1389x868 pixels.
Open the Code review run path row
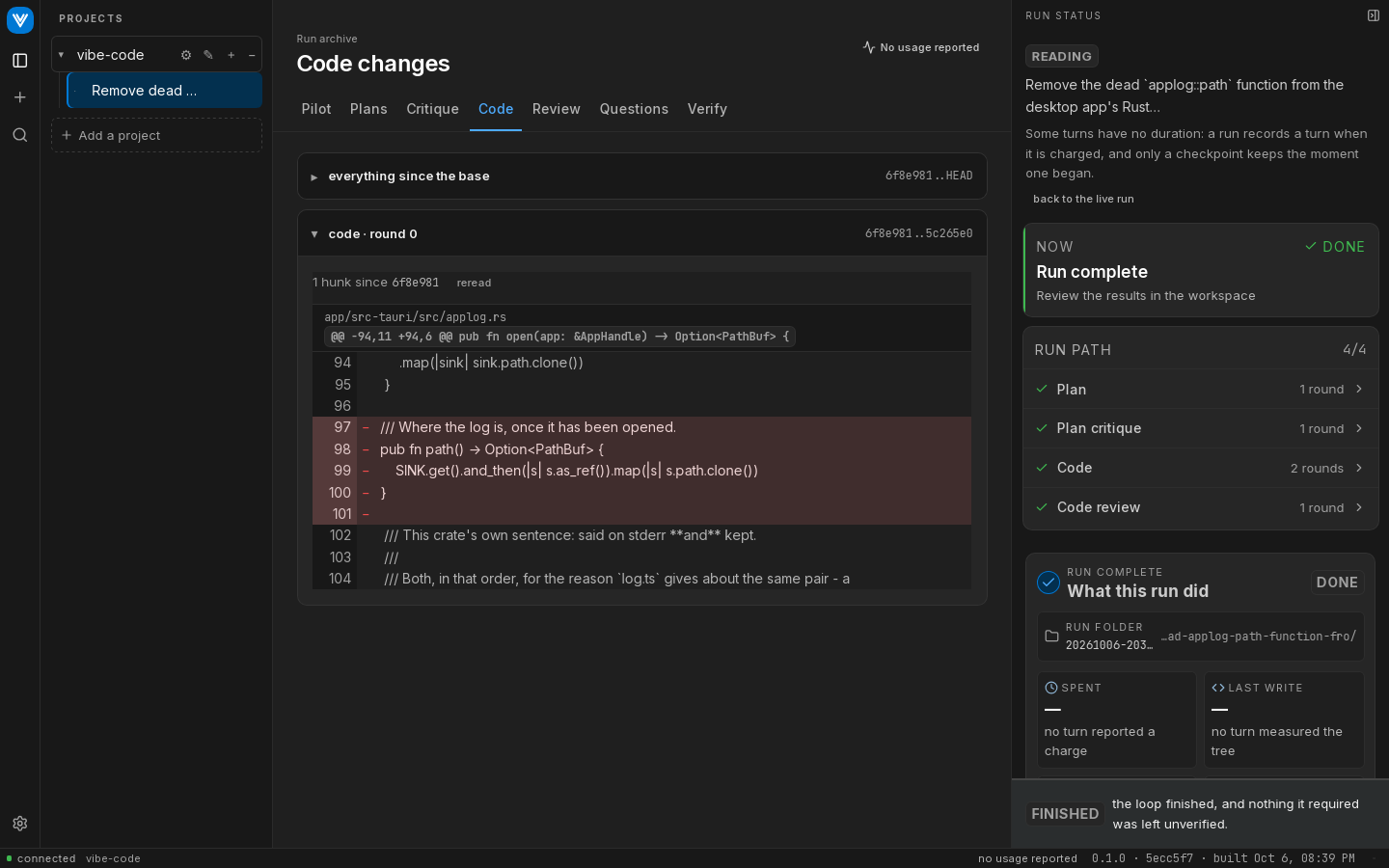click(x=1200, y=507)
